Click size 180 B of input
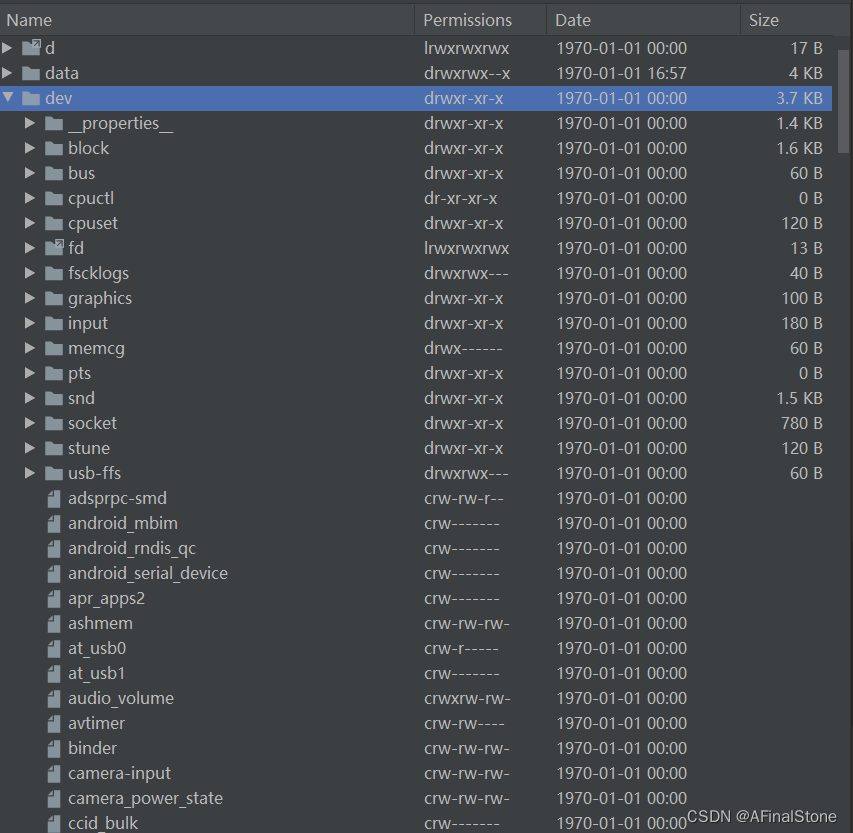The image size is (853, 833). [x=802, y=323]
